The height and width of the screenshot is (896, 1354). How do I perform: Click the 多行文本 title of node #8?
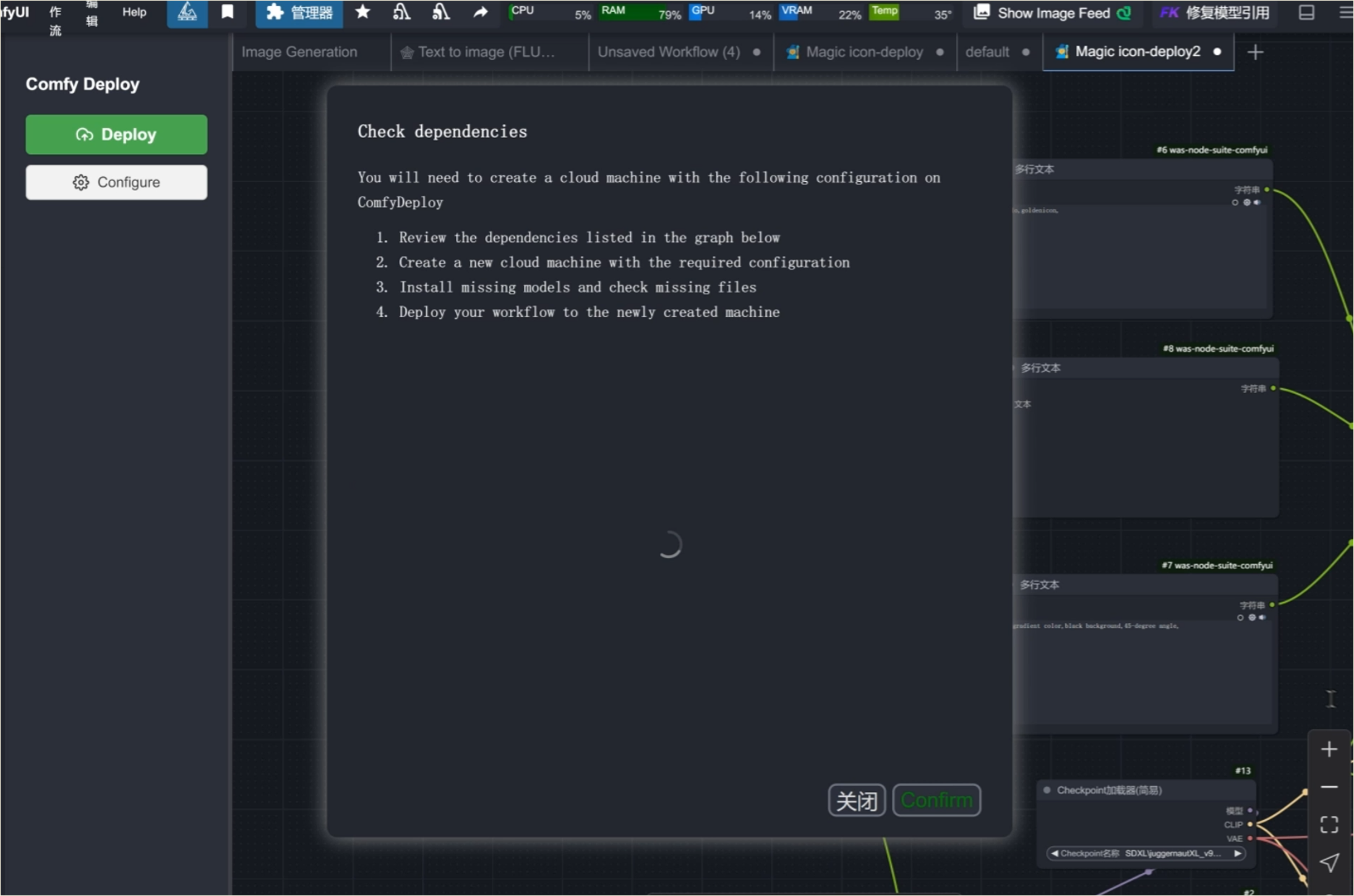[x=1040, y=368]
